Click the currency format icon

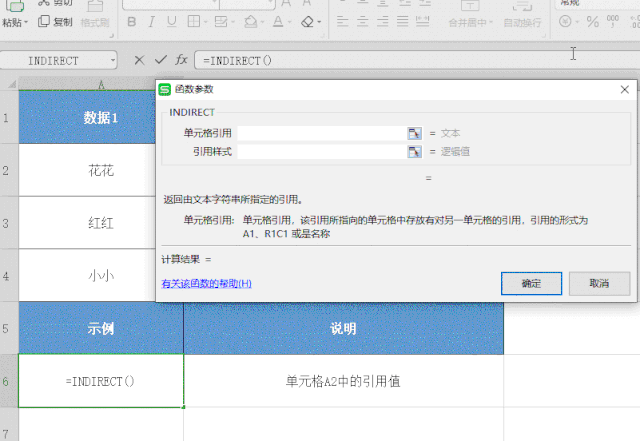565,21
